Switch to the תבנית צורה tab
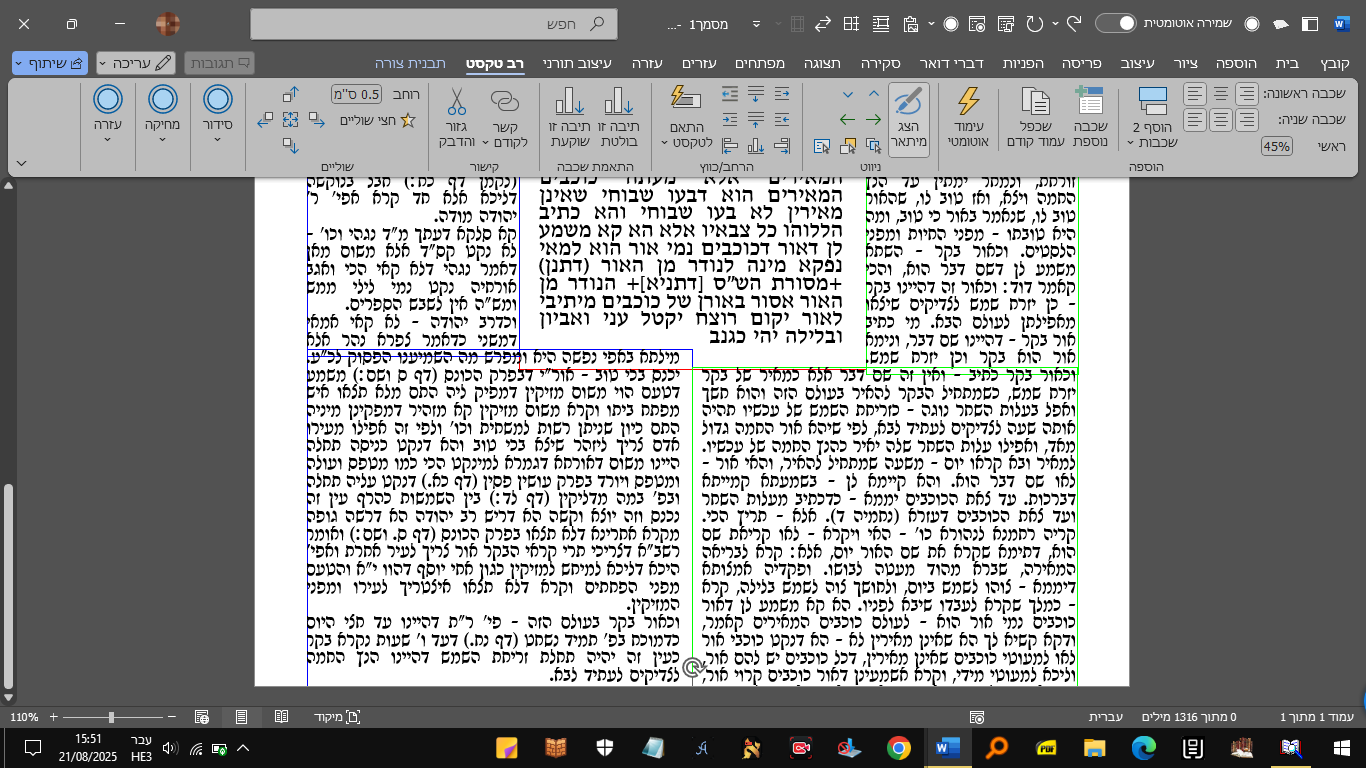This screenshot has width=1366, height=768. (x=411, y=63)
